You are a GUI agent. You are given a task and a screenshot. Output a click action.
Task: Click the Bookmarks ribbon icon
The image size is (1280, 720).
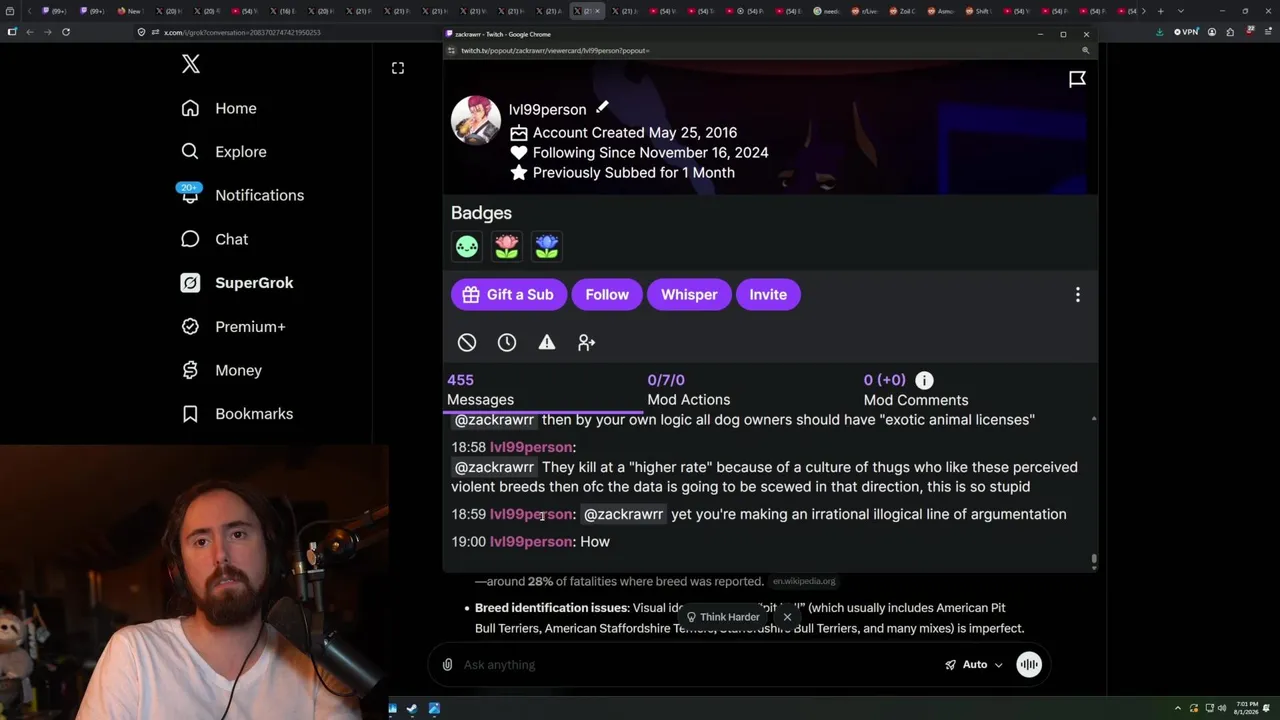point(190,414)
